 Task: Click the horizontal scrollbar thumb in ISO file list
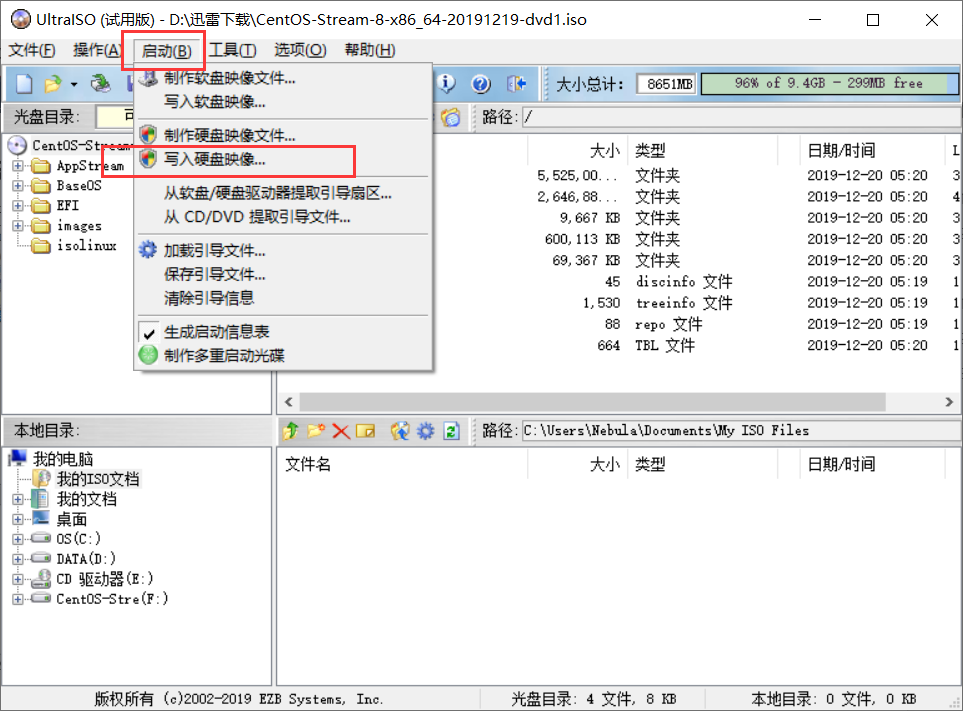pos(592,402)
